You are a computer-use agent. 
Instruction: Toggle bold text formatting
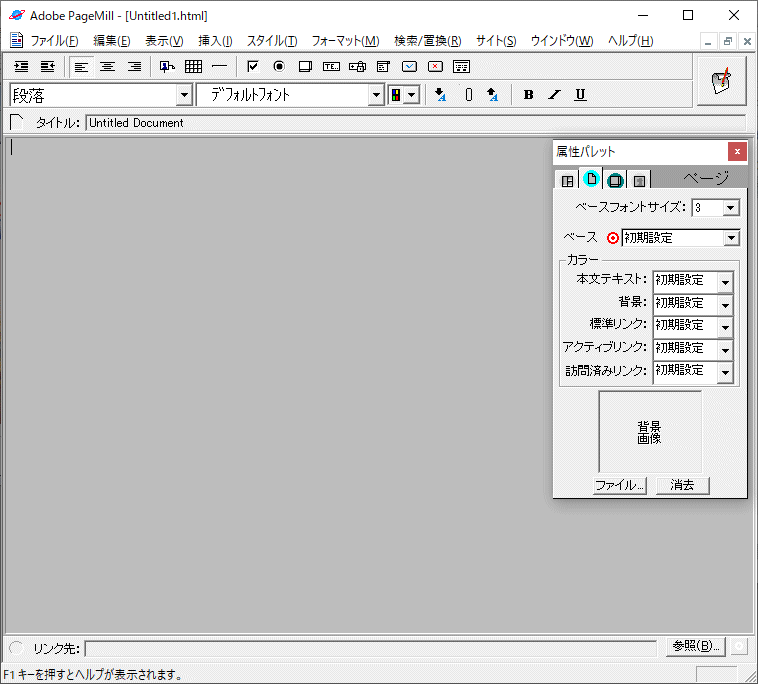(529, 95)
